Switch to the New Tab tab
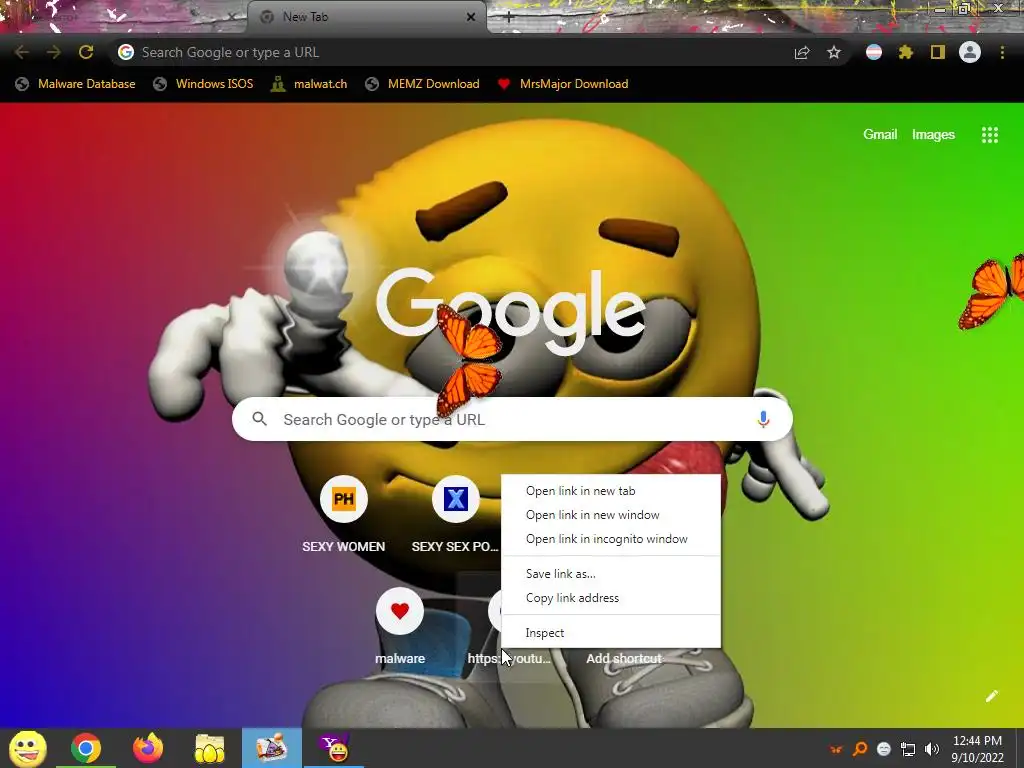This screenshot has height=768, width=1024. (x=367, y=17)
